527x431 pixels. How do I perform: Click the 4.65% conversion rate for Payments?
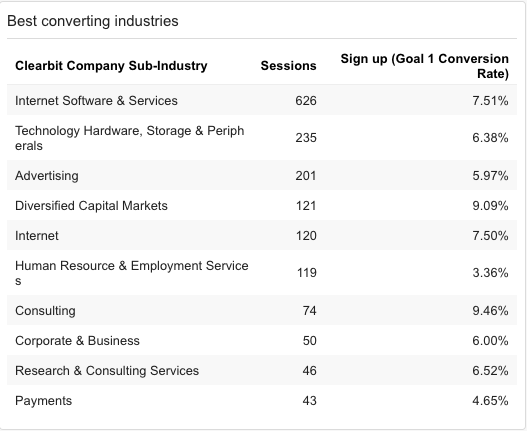(490, 400)
